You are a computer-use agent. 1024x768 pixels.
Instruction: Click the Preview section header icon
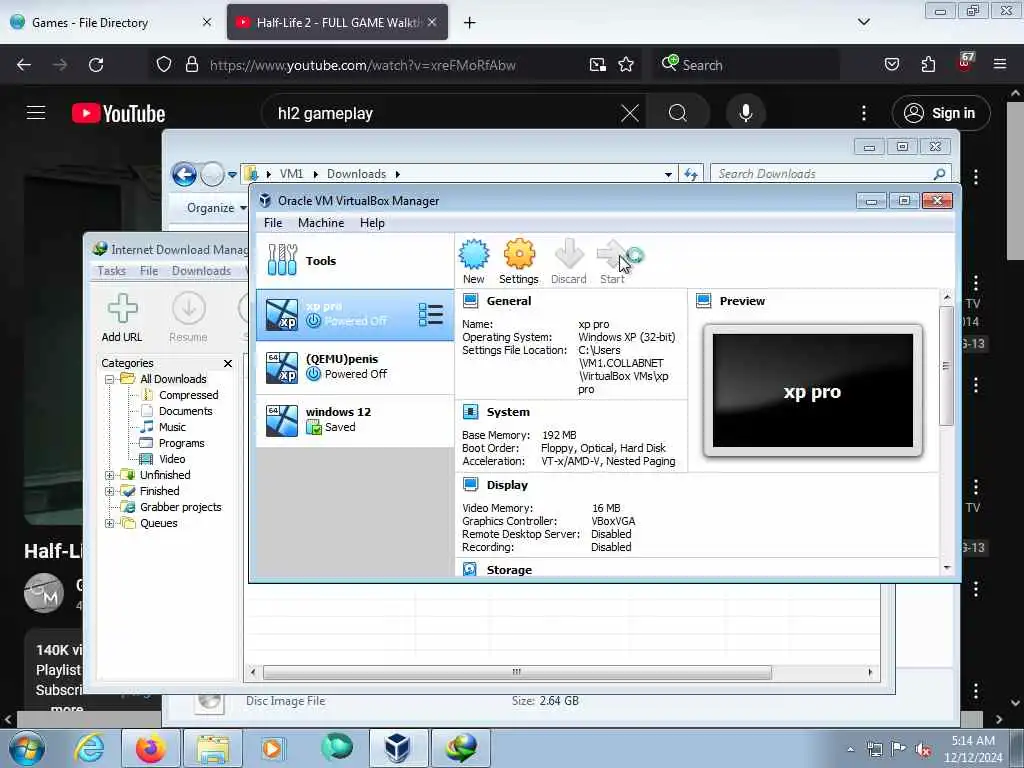[703, 300]
